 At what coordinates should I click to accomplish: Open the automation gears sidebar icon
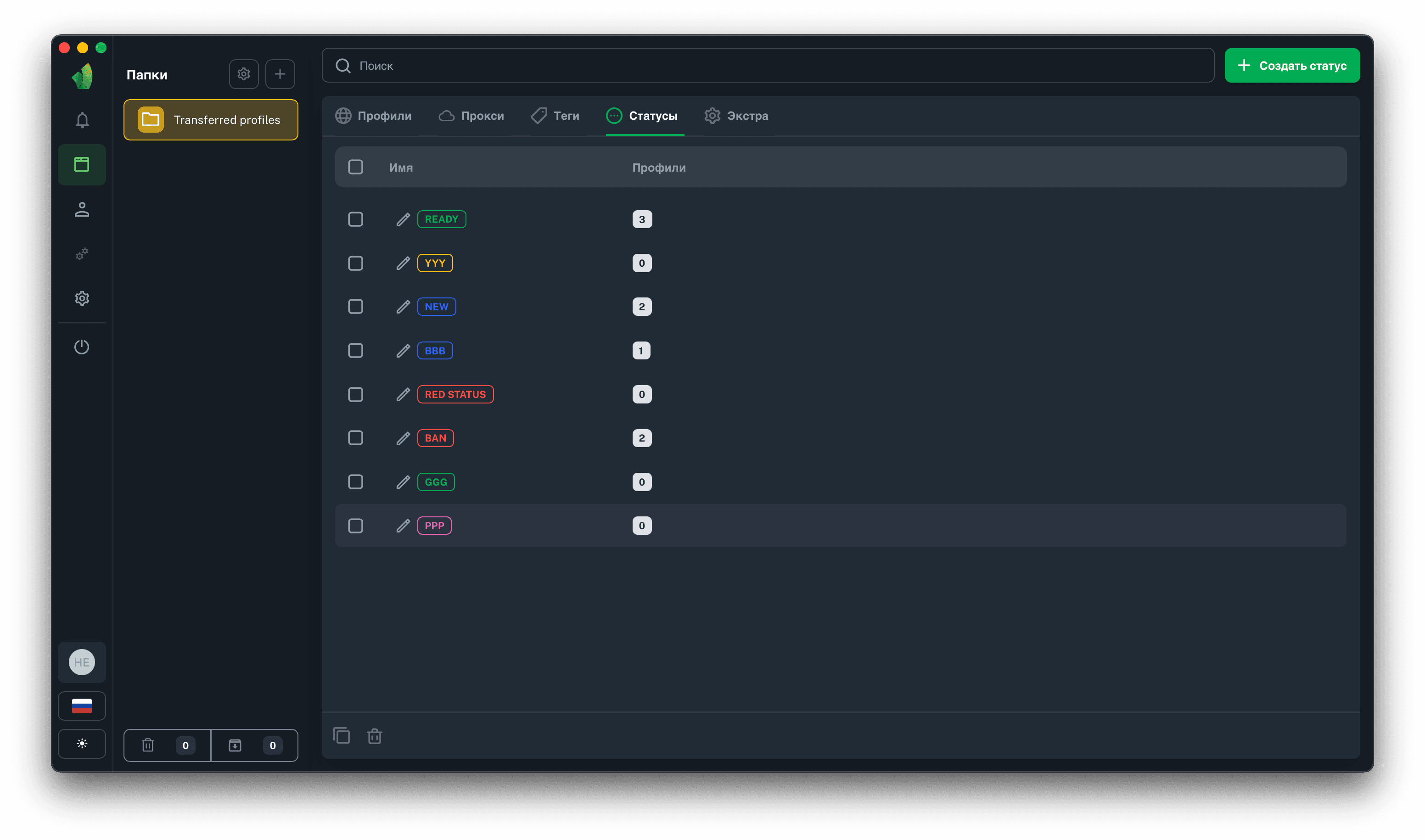click(82, 253)
